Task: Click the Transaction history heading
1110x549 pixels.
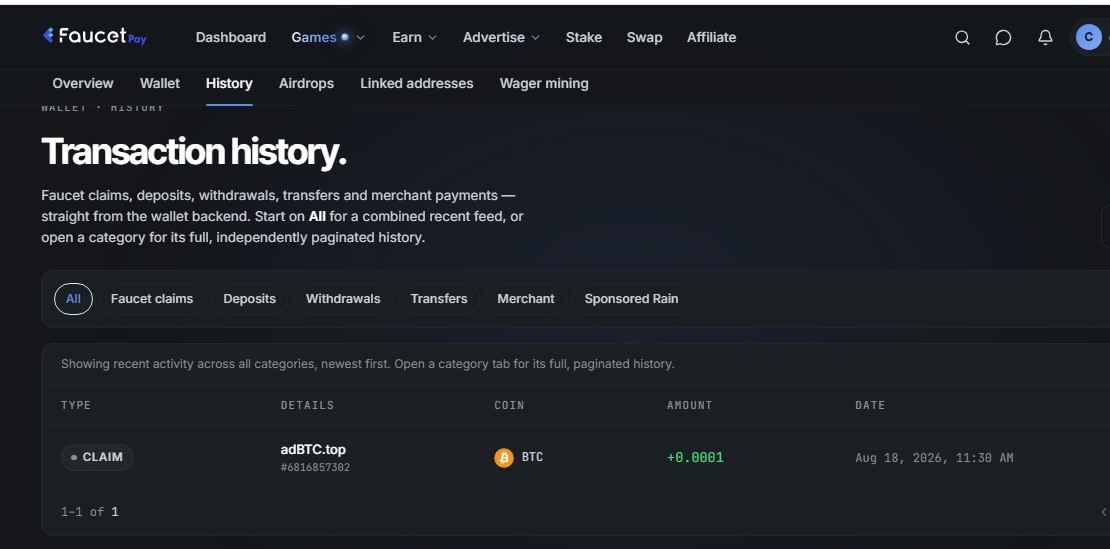Action: 194,151
